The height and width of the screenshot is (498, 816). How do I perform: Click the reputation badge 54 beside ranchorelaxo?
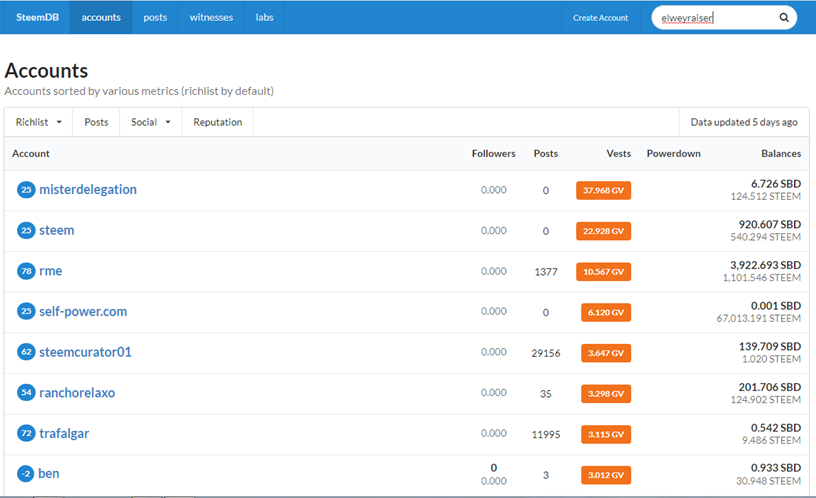pyautogui.click(x=26, y=392)
